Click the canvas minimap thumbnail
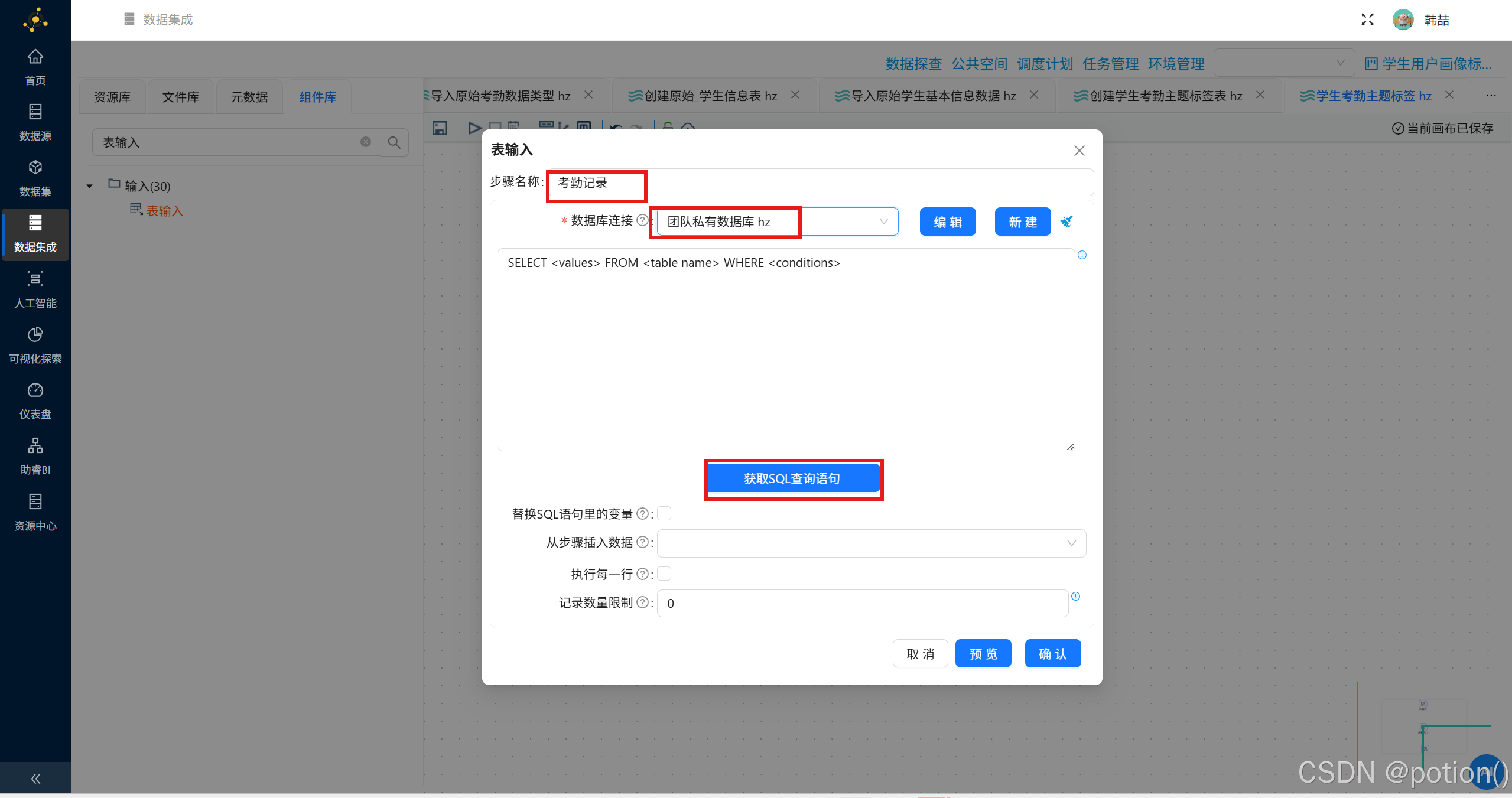The width and height of the screenshot is (1512, 798). click(x=1423, y=728)
